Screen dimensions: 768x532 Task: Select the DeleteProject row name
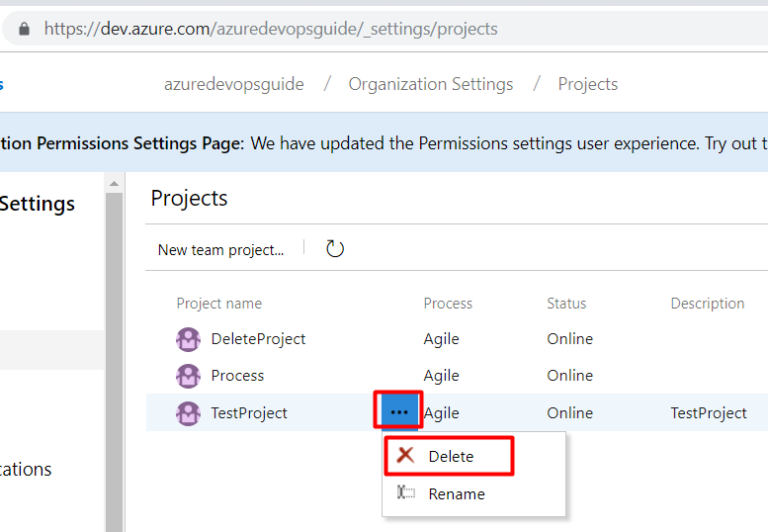point(258,339)
